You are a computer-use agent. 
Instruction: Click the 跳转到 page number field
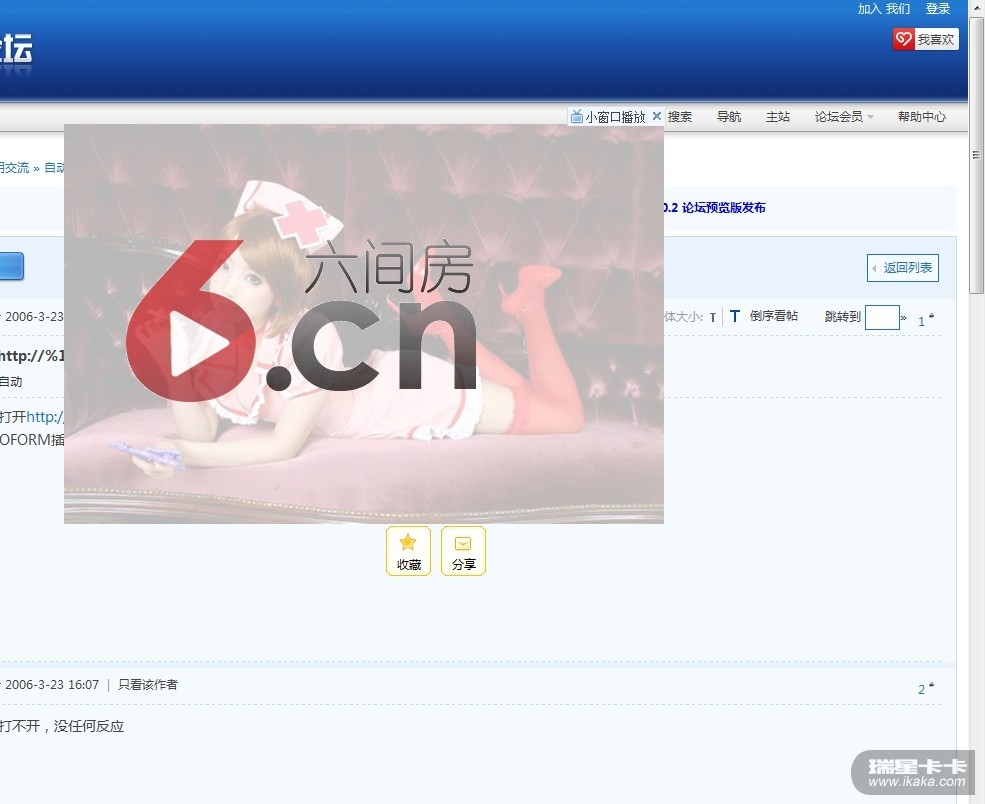882,317
